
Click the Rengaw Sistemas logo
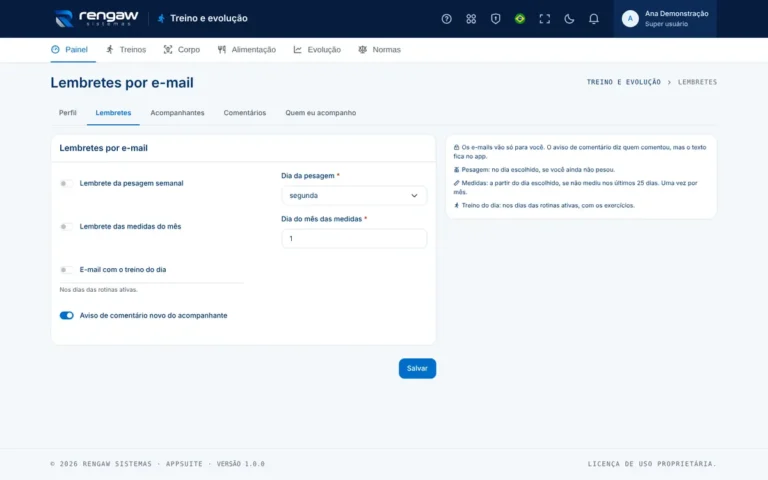point(96,19)
